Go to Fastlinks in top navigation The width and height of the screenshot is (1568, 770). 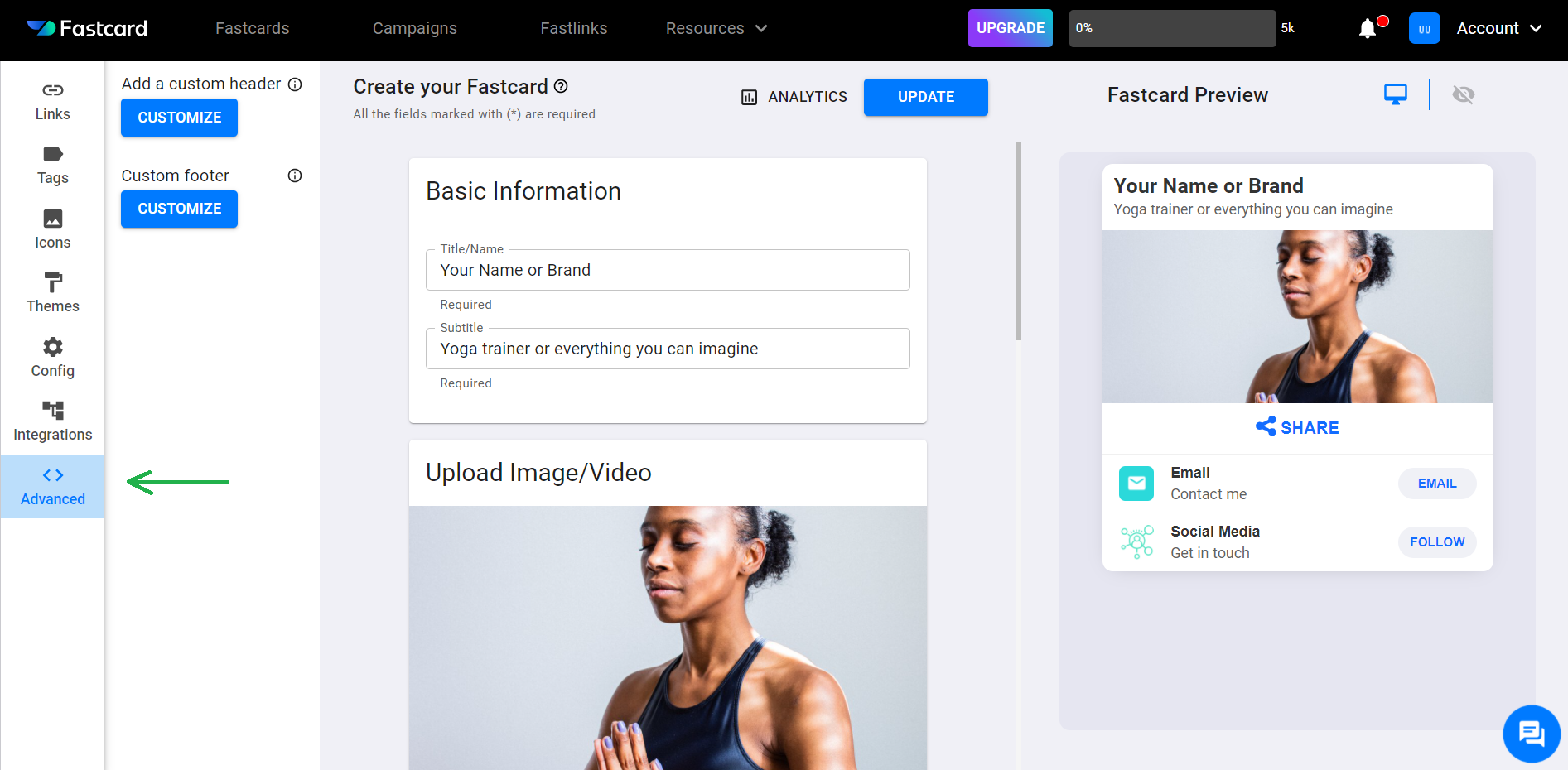point(574,28)
